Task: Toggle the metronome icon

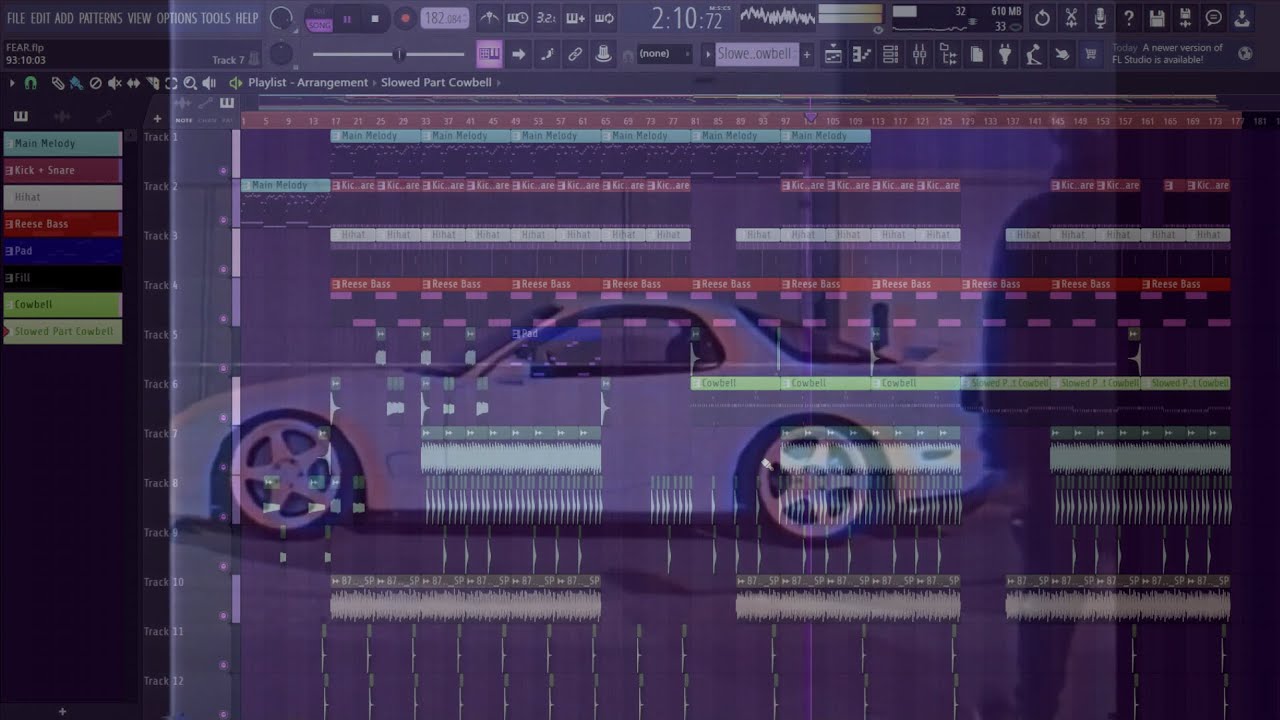Action: 489,18
